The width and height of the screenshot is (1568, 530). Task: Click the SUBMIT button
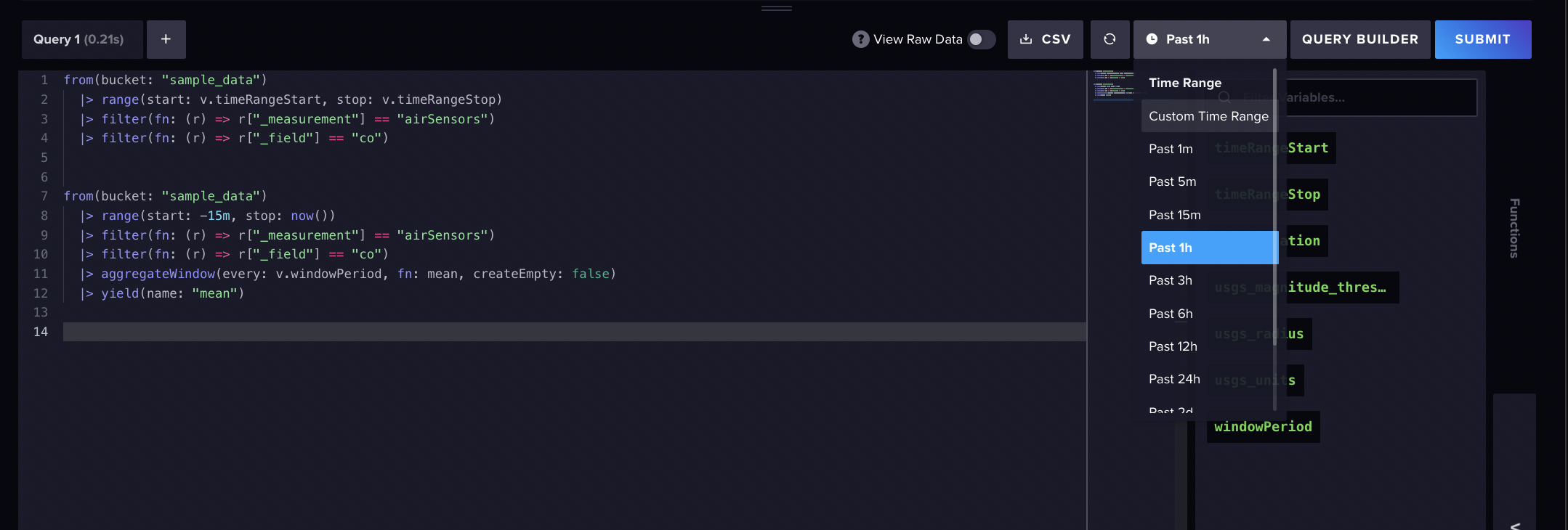coord(1482,39)
